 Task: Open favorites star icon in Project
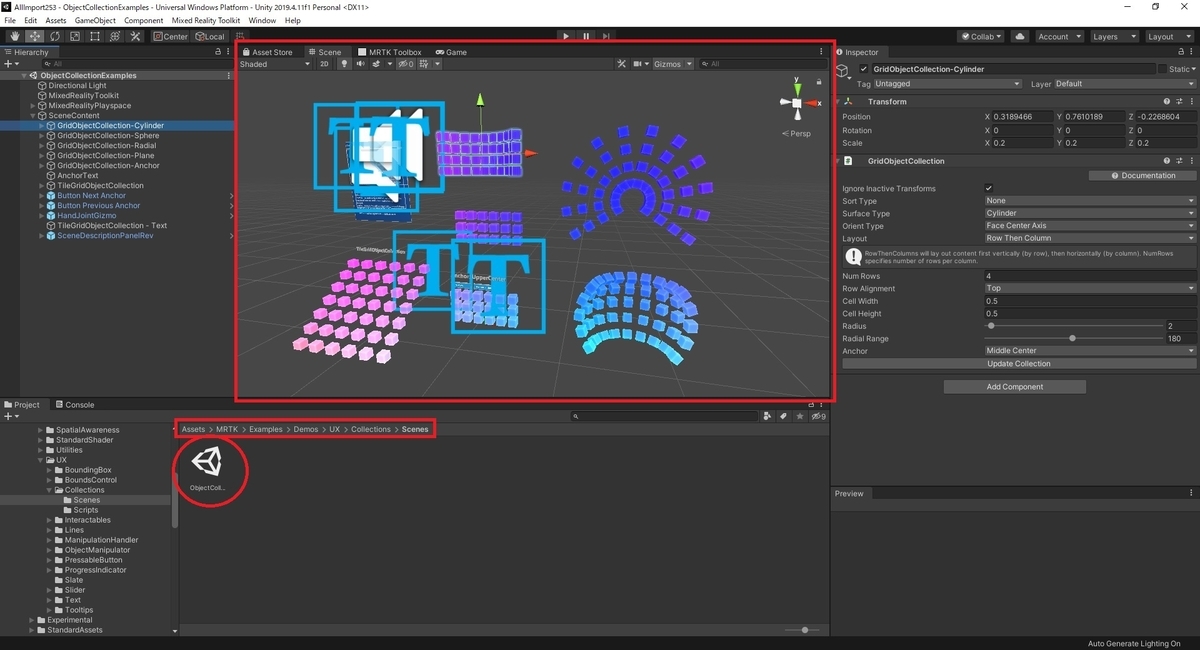[800, 416]
